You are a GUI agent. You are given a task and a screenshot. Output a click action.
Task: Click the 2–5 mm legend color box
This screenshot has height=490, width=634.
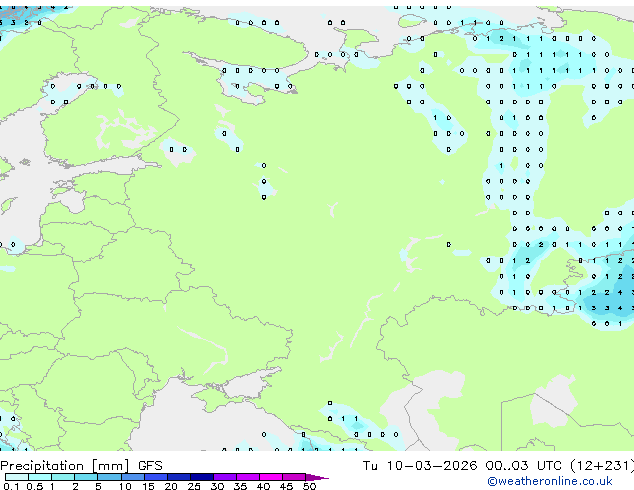tap(86, 477)
